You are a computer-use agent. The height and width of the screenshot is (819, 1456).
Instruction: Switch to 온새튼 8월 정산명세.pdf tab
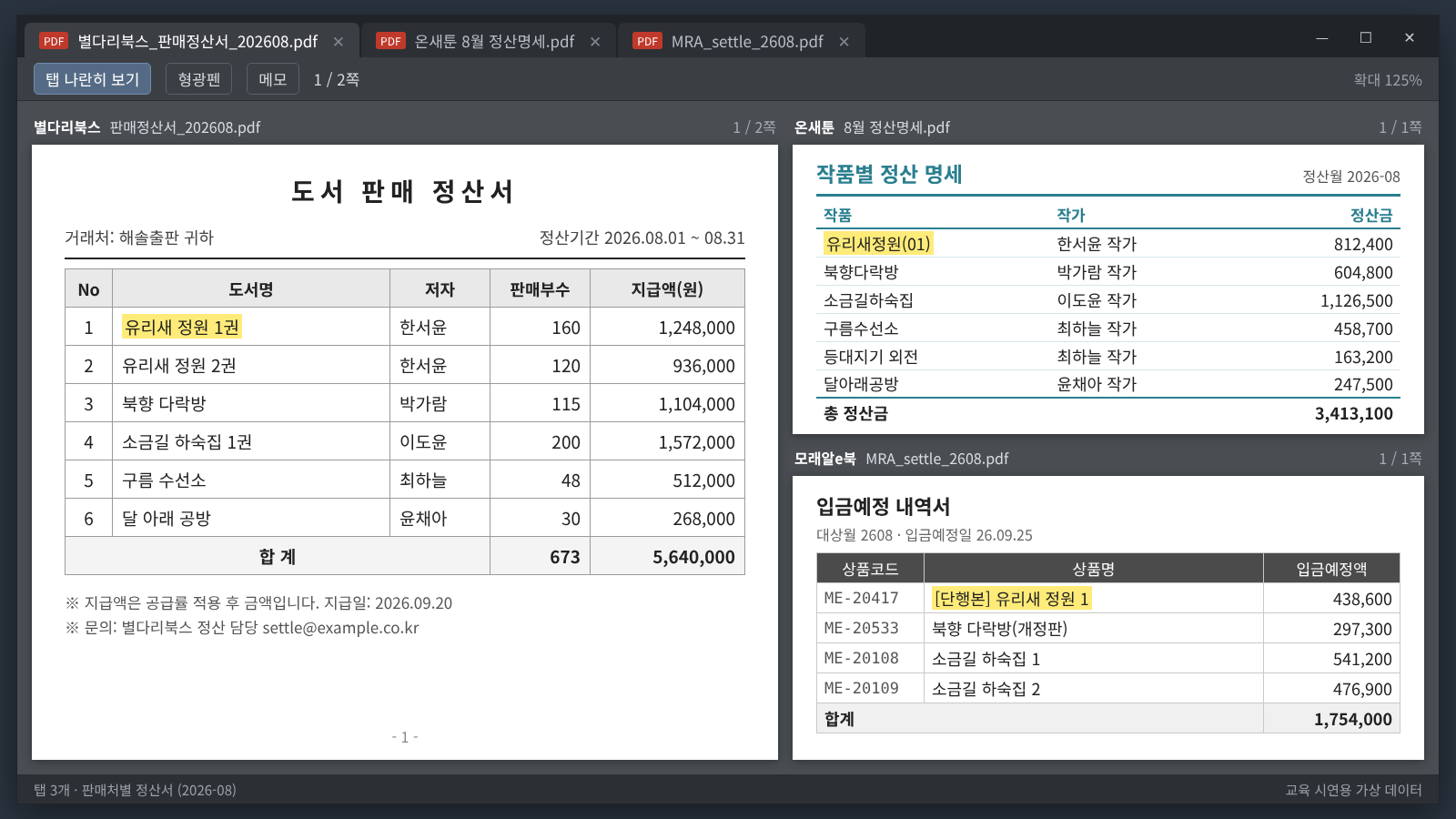[x=490, y=41]
